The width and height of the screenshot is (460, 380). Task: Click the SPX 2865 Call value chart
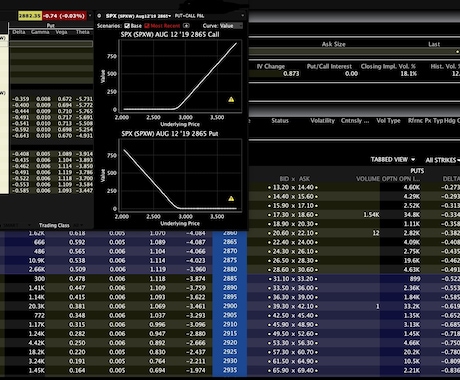pyautogui.click(x=180, y=77)
